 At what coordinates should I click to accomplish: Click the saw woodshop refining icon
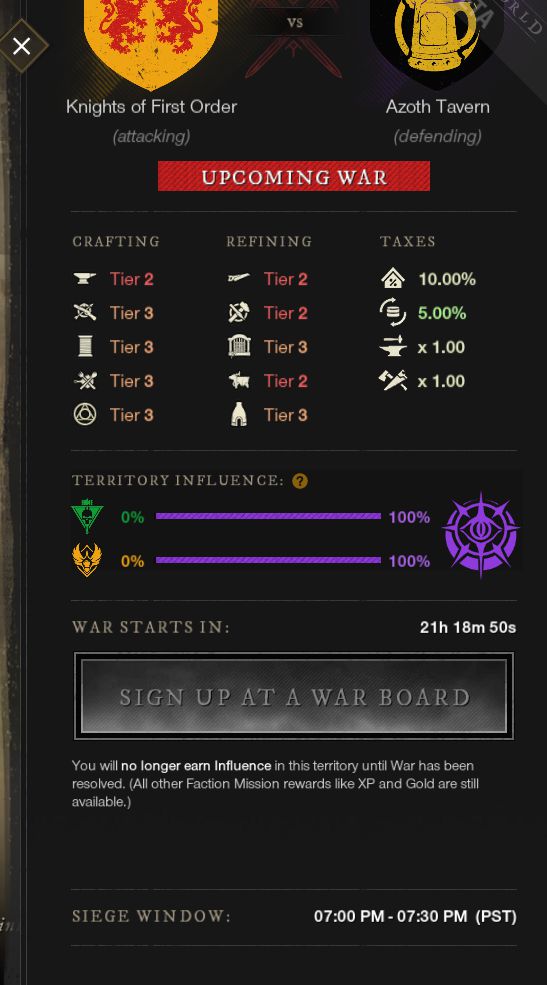coord(239,278)
